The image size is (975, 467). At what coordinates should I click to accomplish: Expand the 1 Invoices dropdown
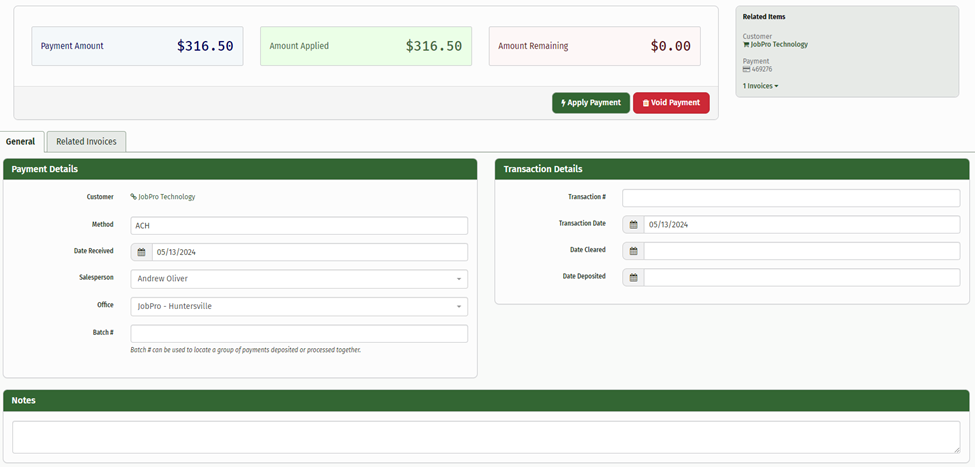tap(760, 86)
